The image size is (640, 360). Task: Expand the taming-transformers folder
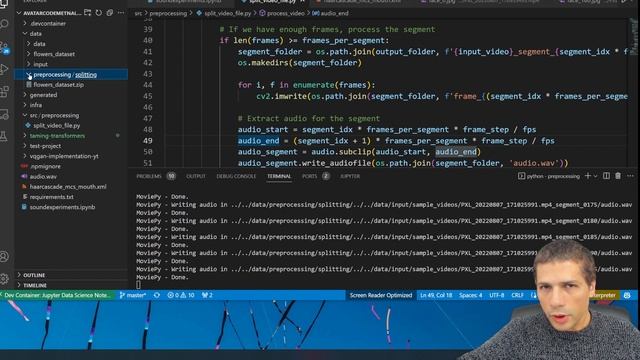pyautogui.click(x=57, y=136)
